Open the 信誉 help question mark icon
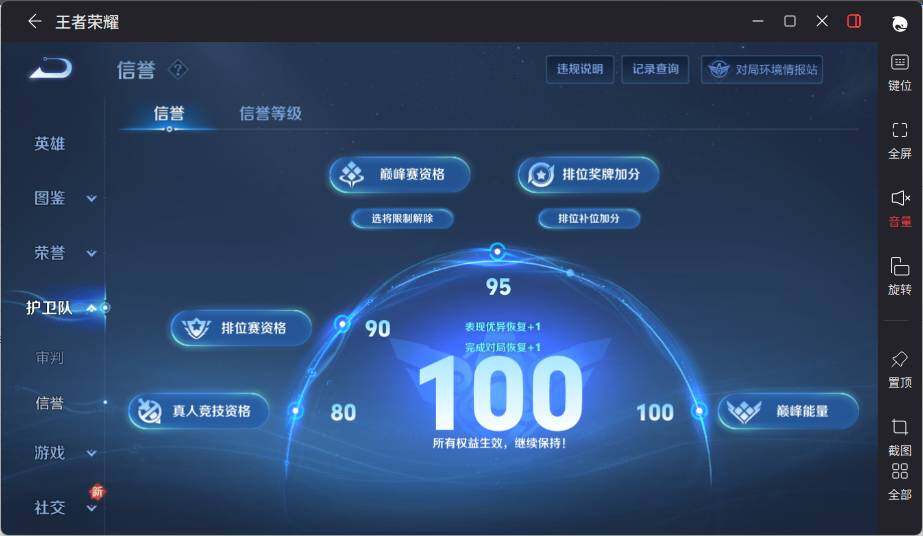 [178, 69]
